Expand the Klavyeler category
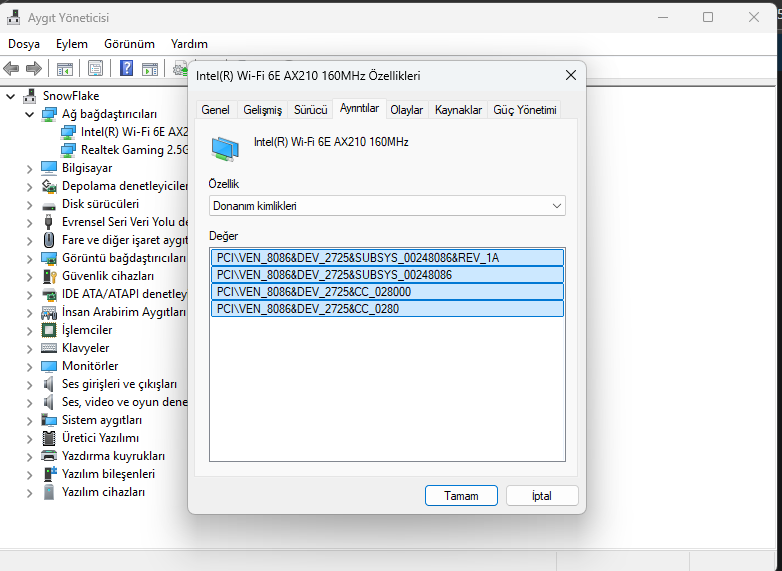Image resolution: width=782 pixels, height=571 pixels. coord(29,348)
